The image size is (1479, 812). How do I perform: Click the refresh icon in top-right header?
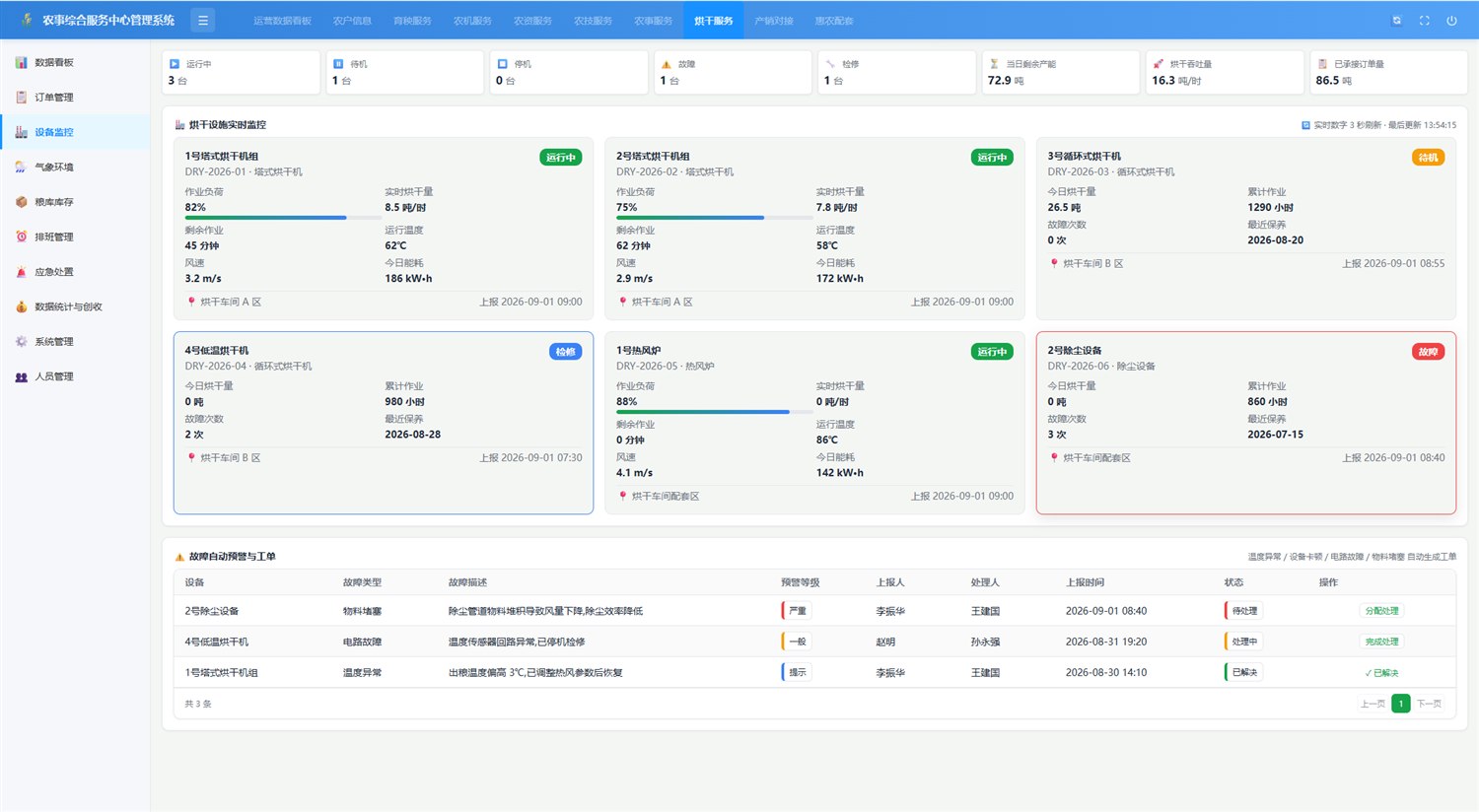point(1397,21)
